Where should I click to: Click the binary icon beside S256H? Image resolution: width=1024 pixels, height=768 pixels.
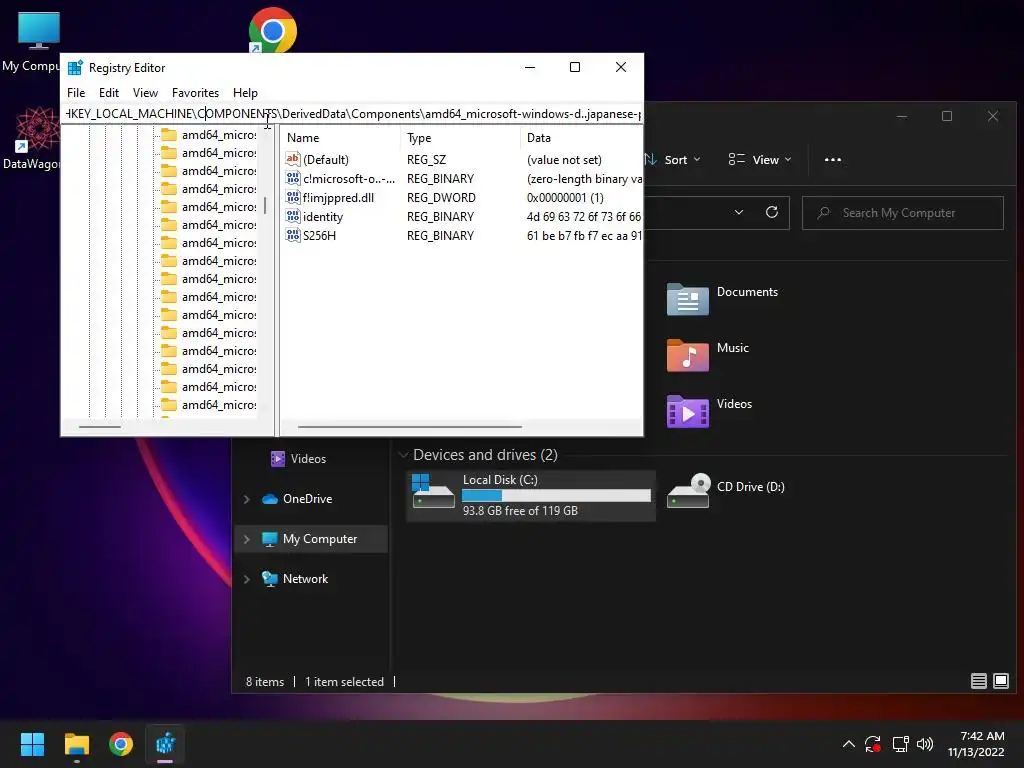pyautogui.click(x=293, y=235)
